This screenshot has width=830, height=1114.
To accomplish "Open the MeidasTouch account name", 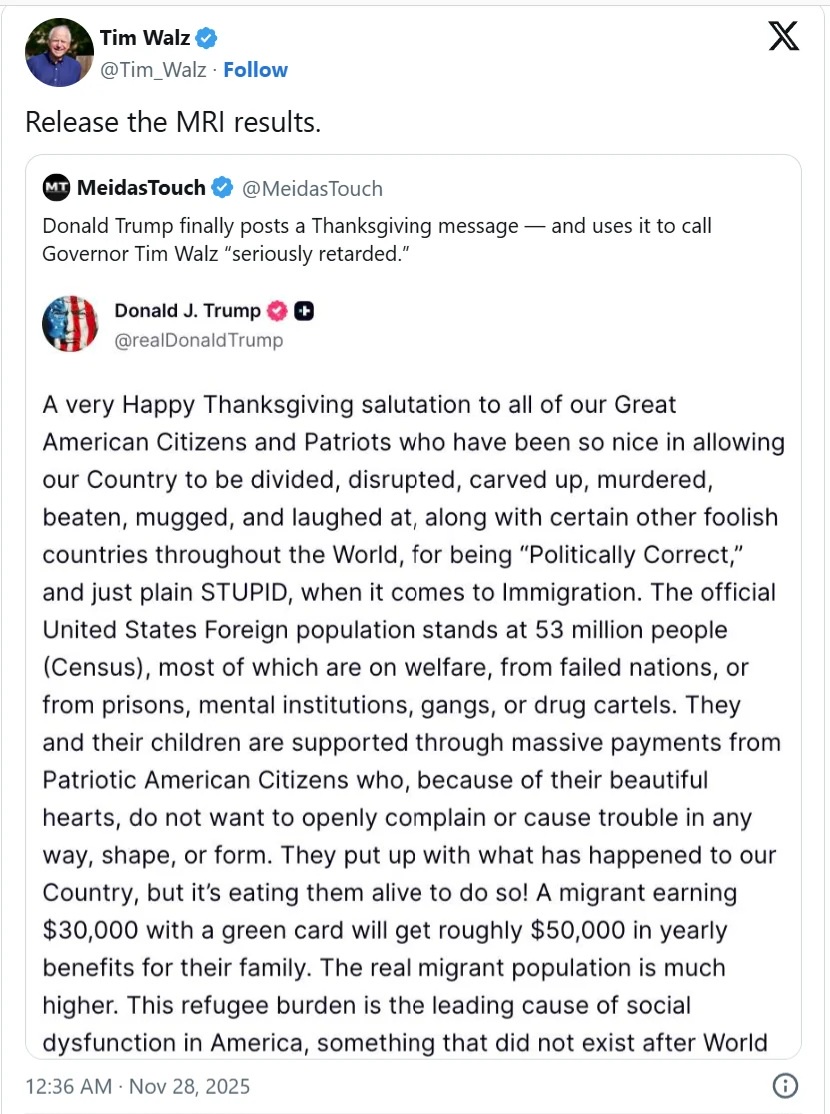I will click(141, 188).
